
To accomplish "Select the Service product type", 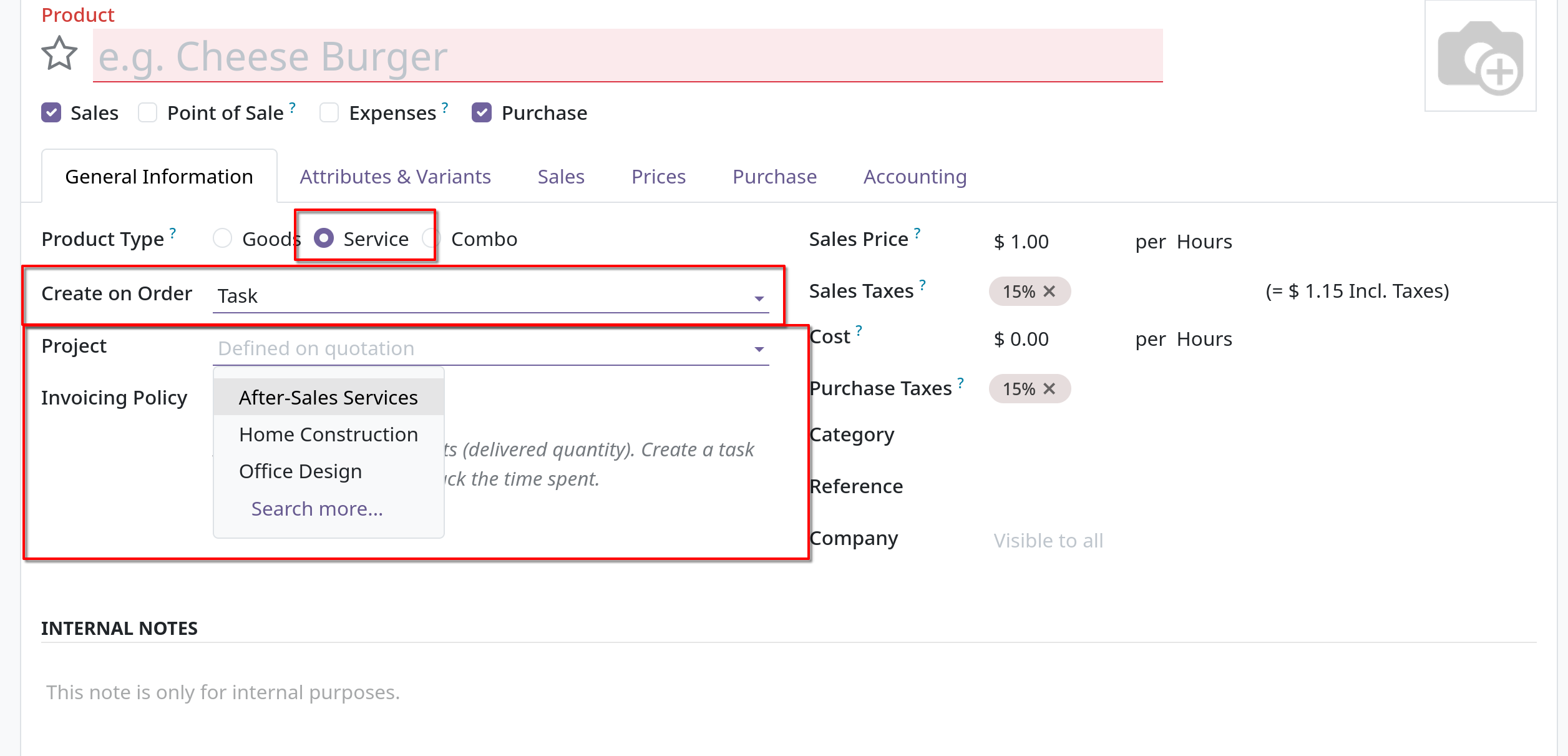I will click(x=323, y=238).
